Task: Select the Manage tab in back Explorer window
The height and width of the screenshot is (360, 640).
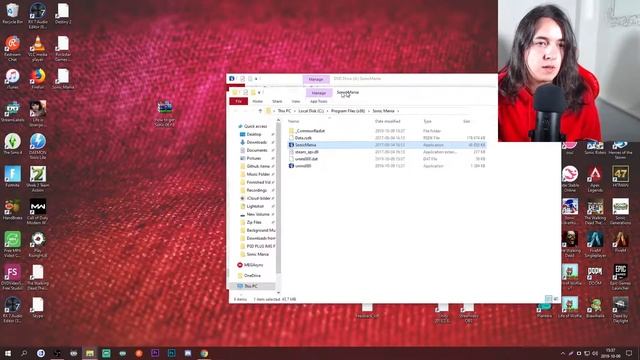Action: click(x=316, y=79)
